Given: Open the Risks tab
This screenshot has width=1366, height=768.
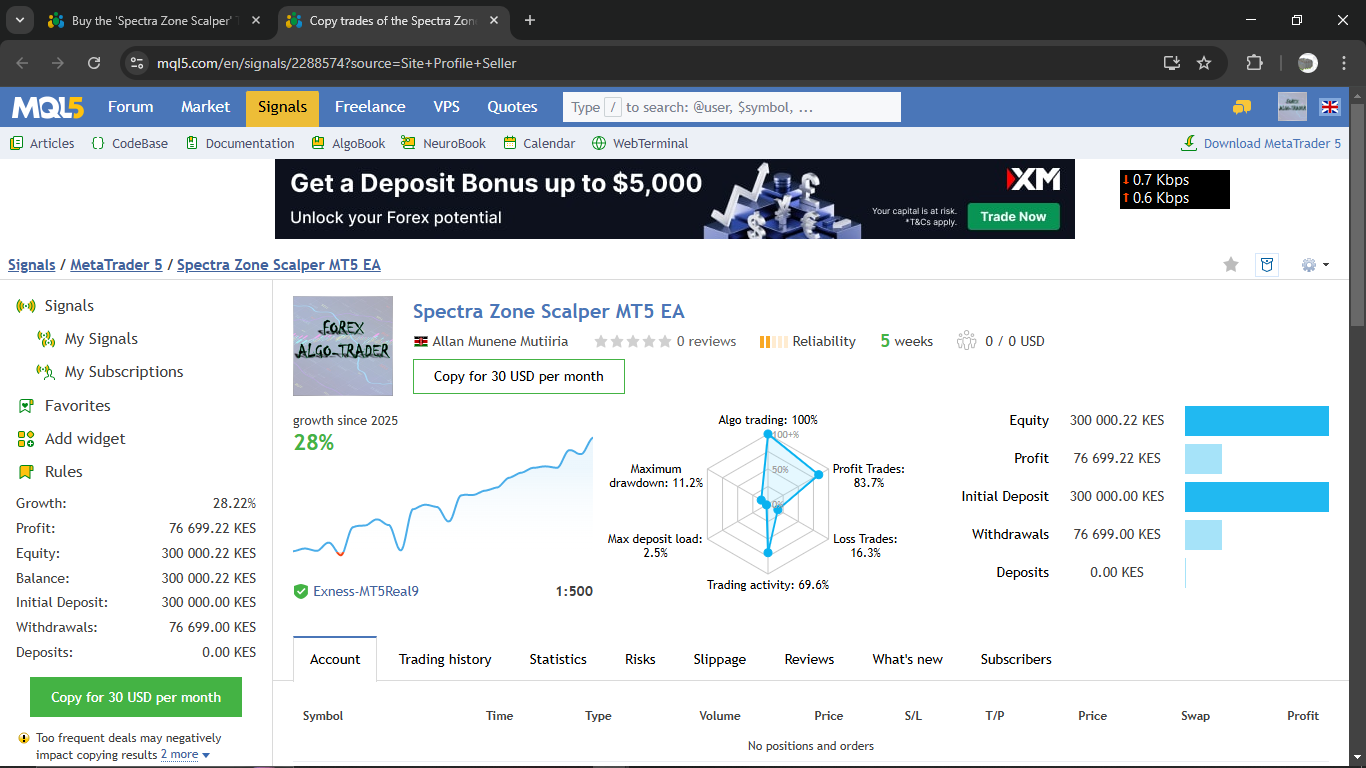Looking at the screenshot, I should [x=640, y=659].
